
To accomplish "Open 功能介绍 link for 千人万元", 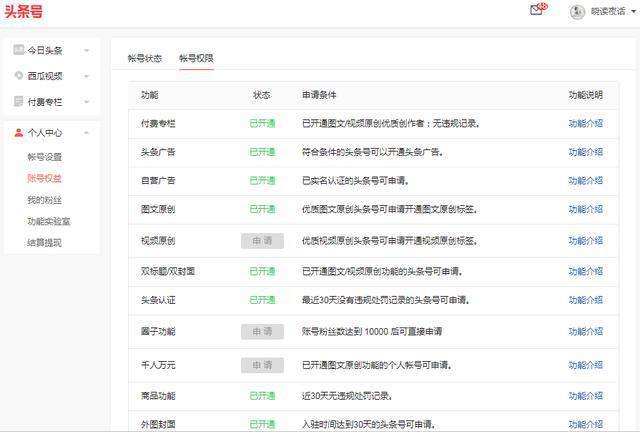I will point(586,365).
